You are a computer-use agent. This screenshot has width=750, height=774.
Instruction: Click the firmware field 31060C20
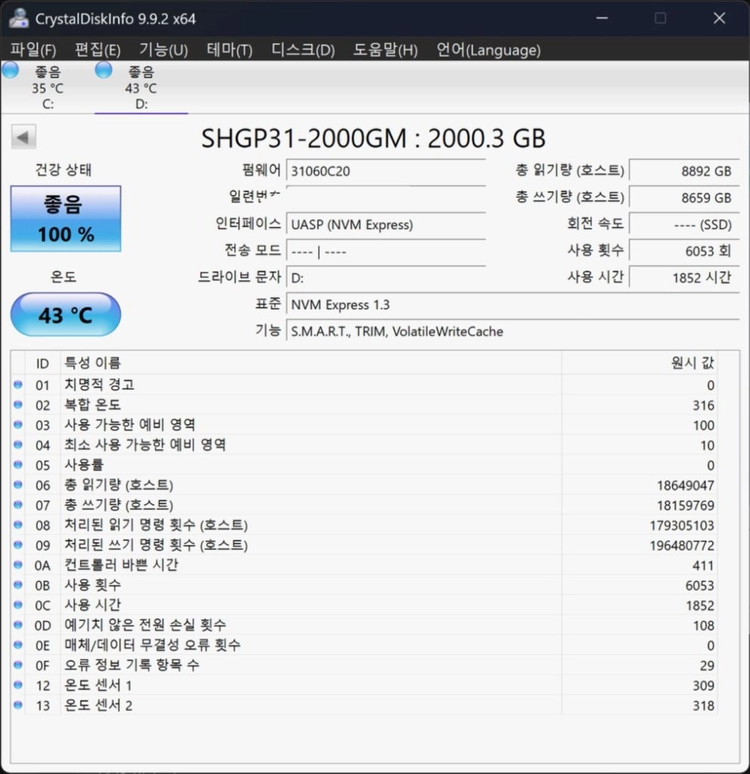click(386, 171)
